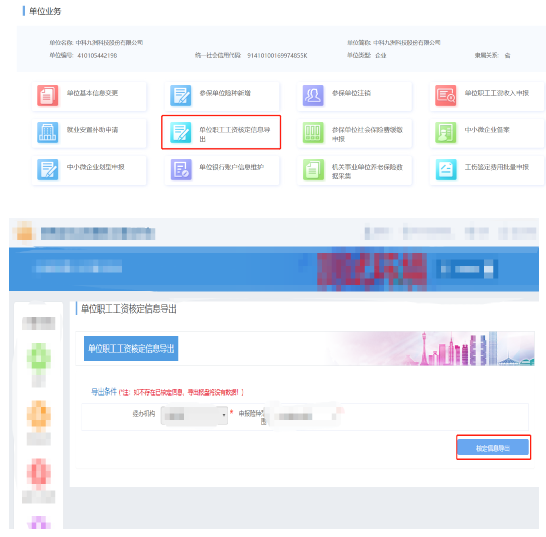546x537 pixels.
Task: Switch to 单位职工工资核定信息导出 blue tab
Action: pos(131,348)
